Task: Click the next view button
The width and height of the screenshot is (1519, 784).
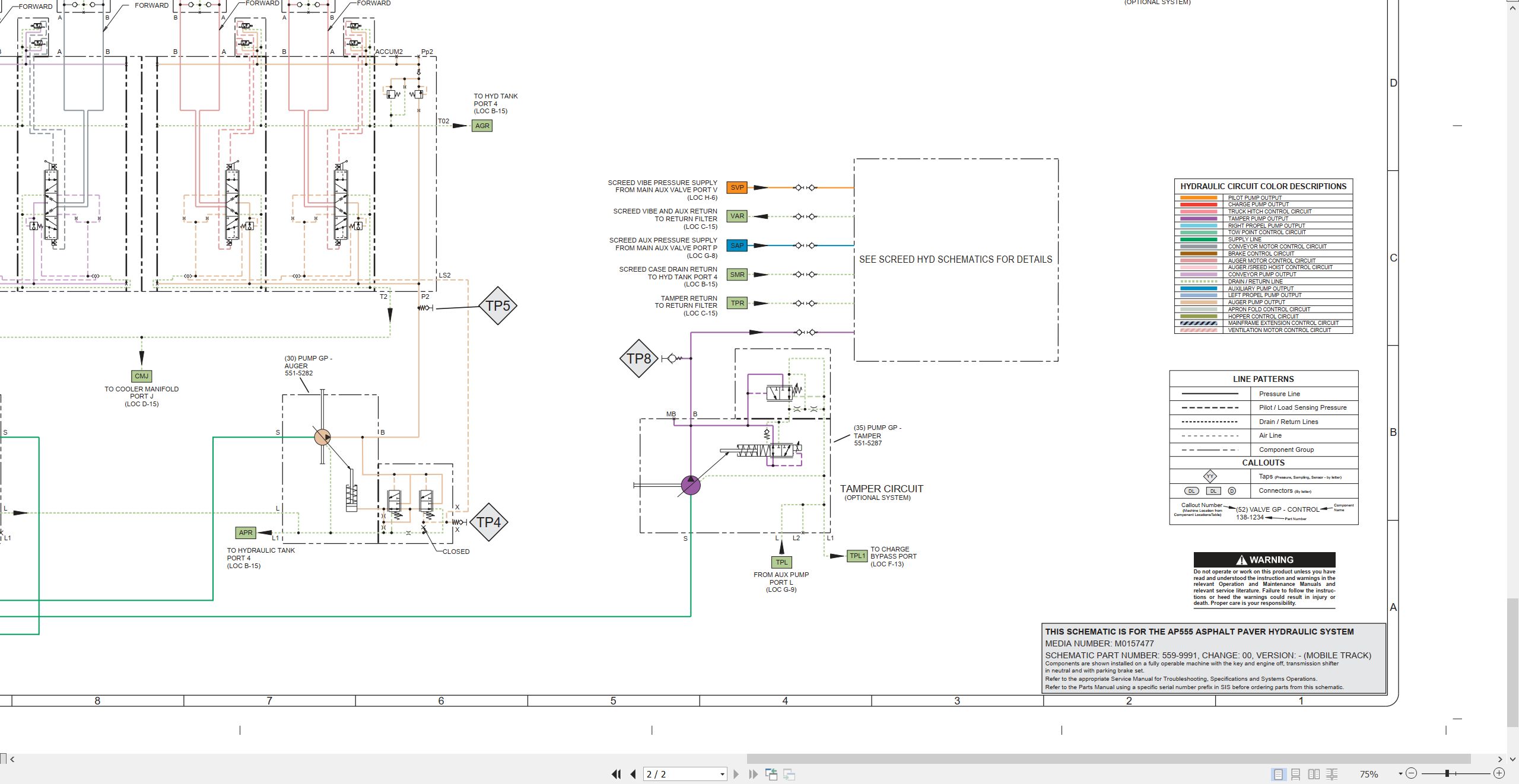Action: click(789, 774)
